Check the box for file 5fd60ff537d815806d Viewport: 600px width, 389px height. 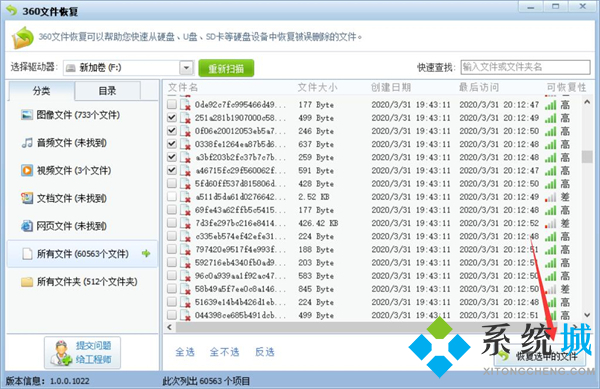[172, 183]
